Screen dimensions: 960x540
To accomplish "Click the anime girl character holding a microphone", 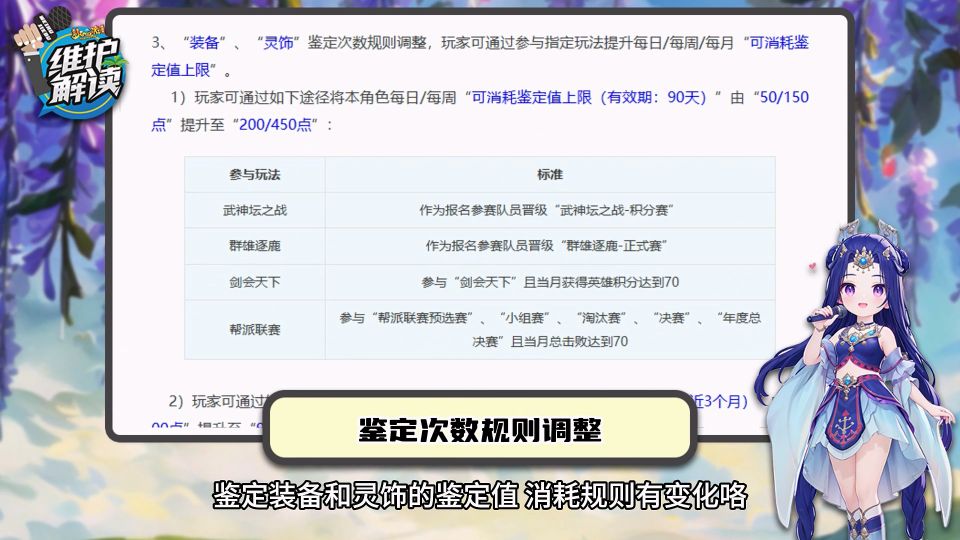I will click(x=857, y=380).
